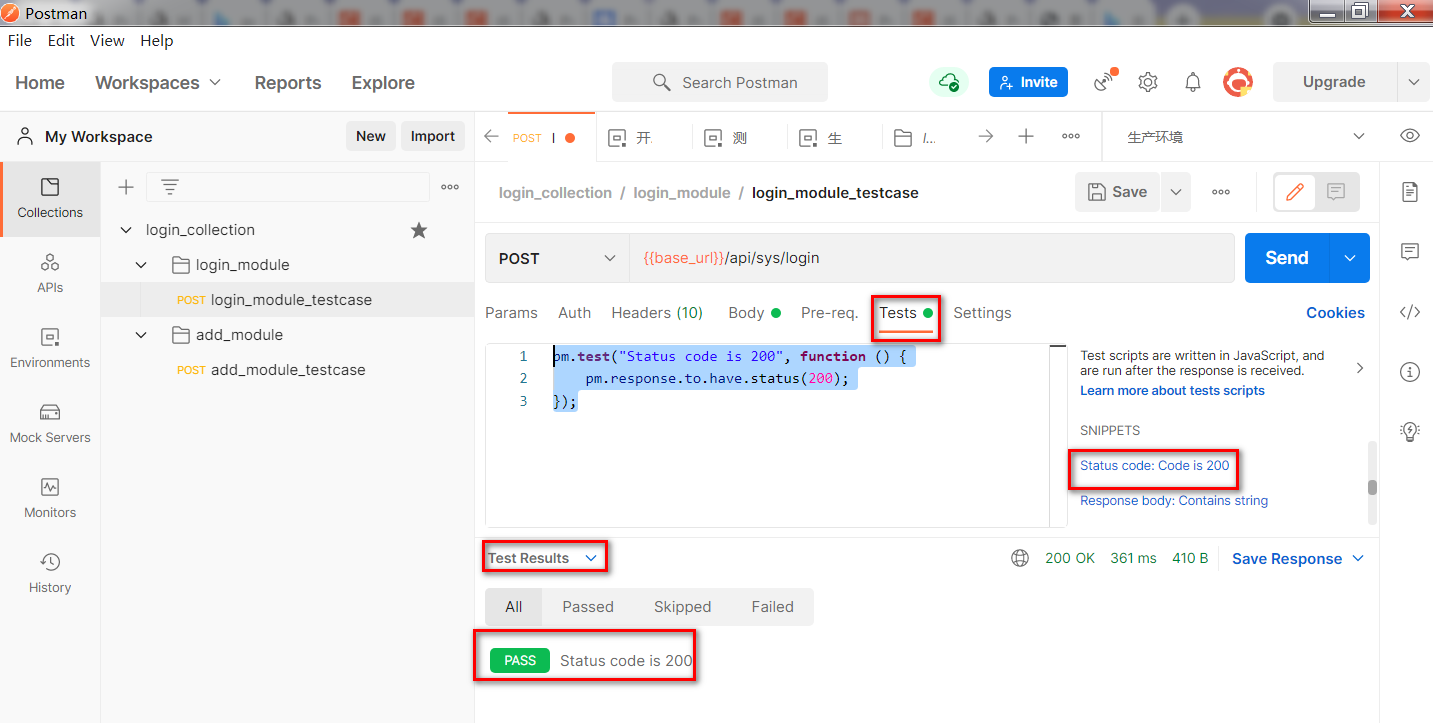1433x723 pixels.
Task: Collapse the snippets help panel arrow
Action: pyautogui.click(x=1359, y=368)
